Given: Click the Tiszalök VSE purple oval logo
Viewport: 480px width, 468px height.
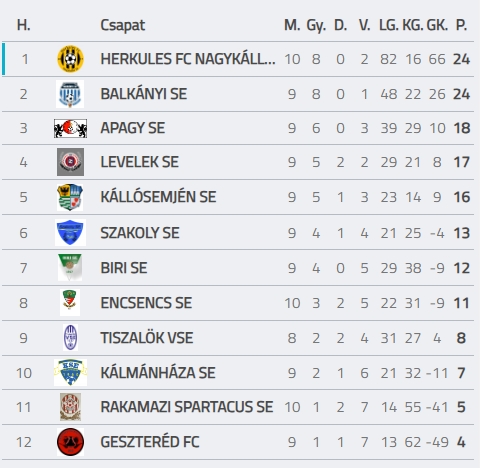Looking at the screenshot, I should 70,337.
